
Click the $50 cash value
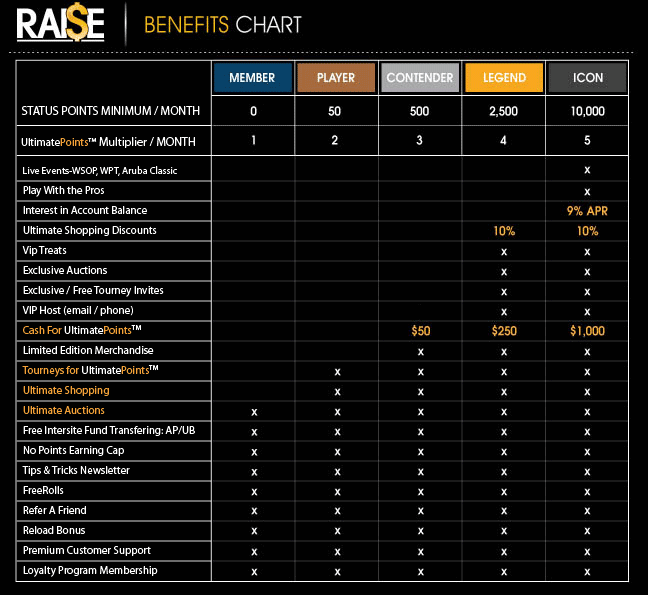click(x=421, y=331)
